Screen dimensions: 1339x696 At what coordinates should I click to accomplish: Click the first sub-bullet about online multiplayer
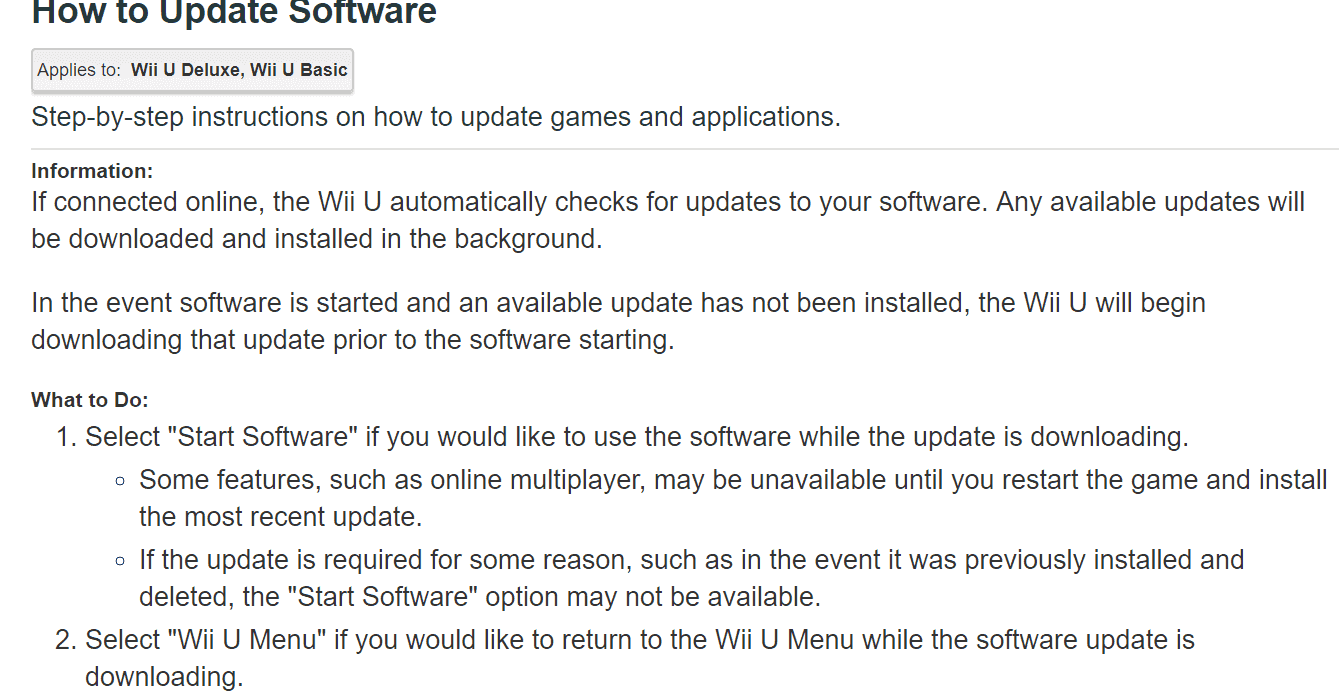click(733, 480)
